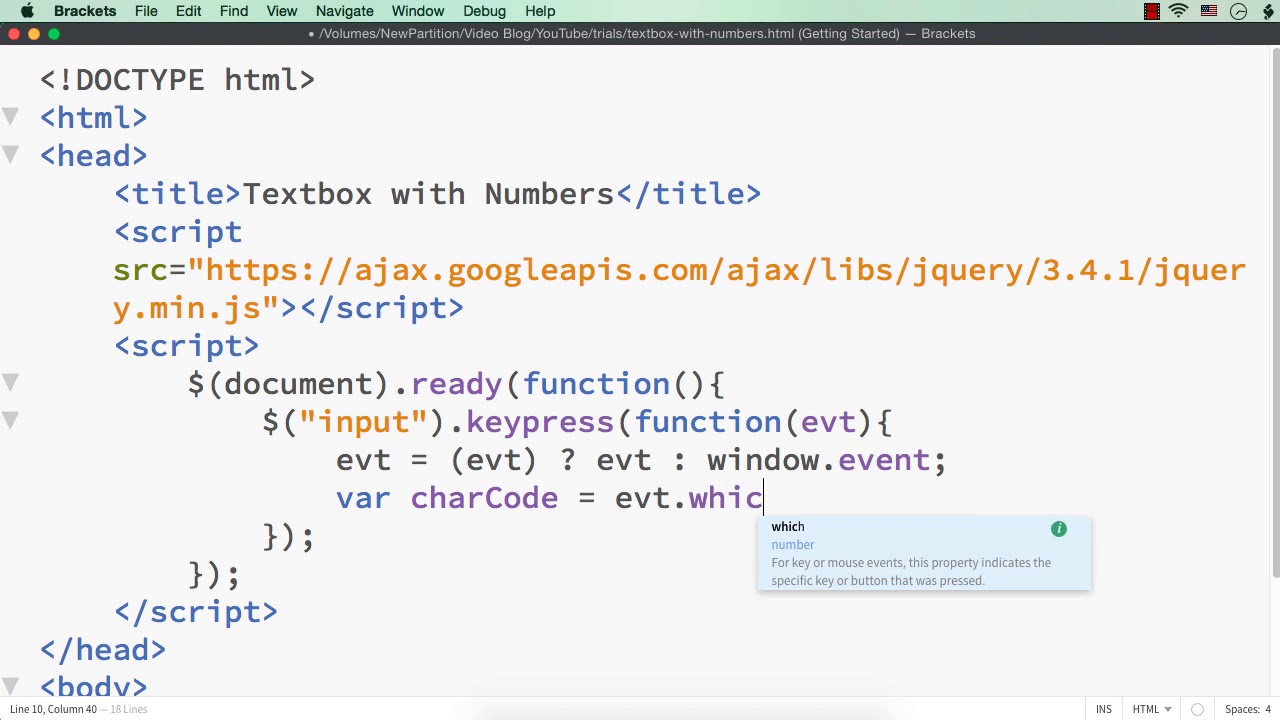The height and width of the screenshot is (720, 1280).
Task: Click on the <!DOCTYPE html> line
Action: (178, 80)
